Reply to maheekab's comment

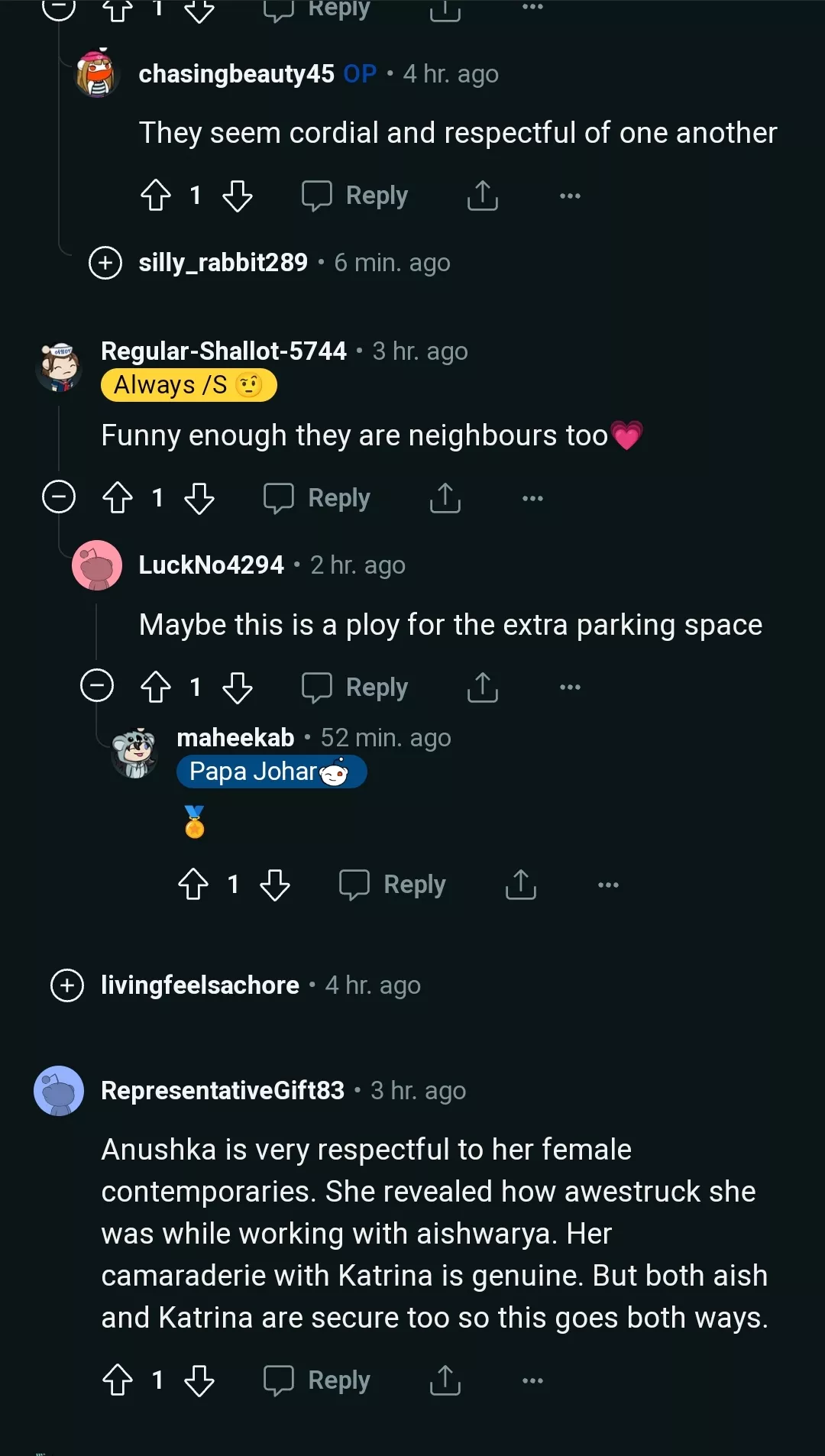coord(393,885)
